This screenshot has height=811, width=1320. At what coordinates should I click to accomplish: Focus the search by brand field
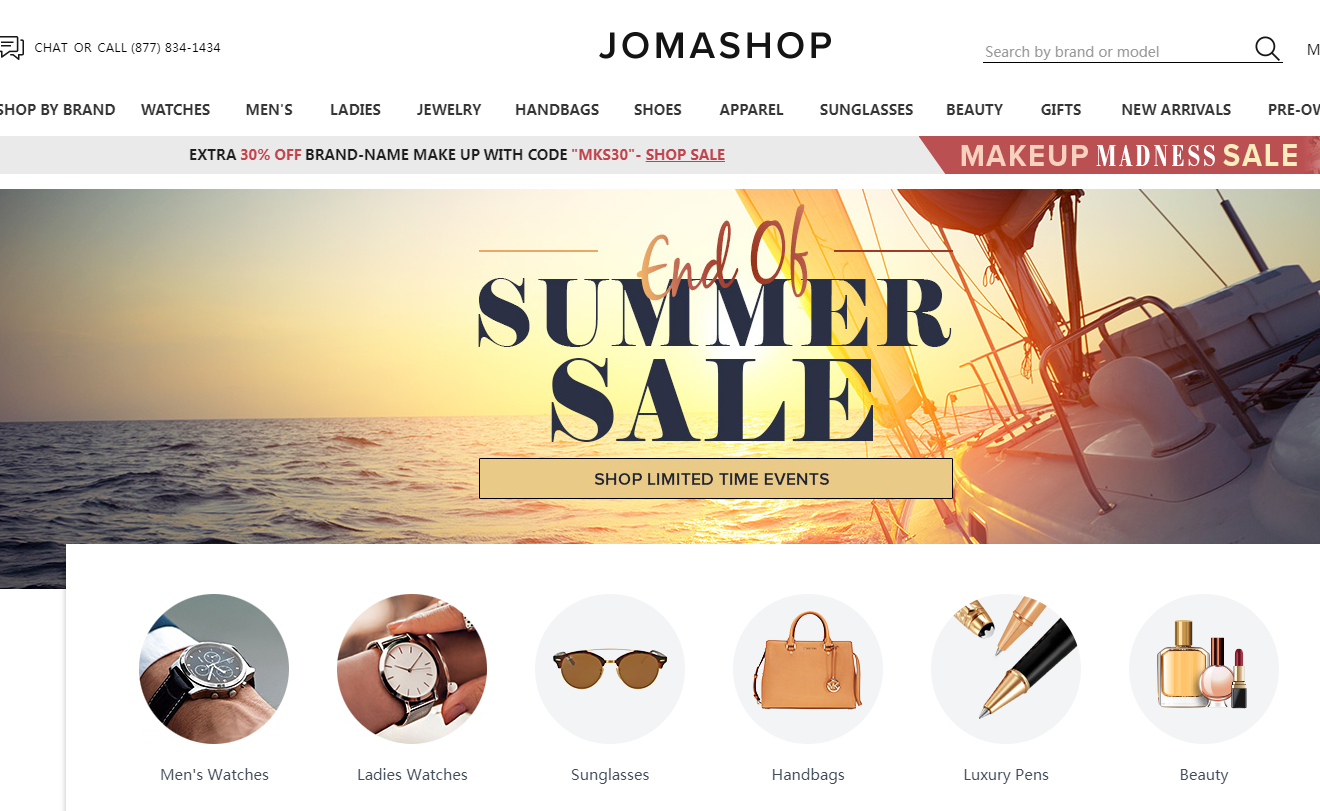tap(1117, 51)
